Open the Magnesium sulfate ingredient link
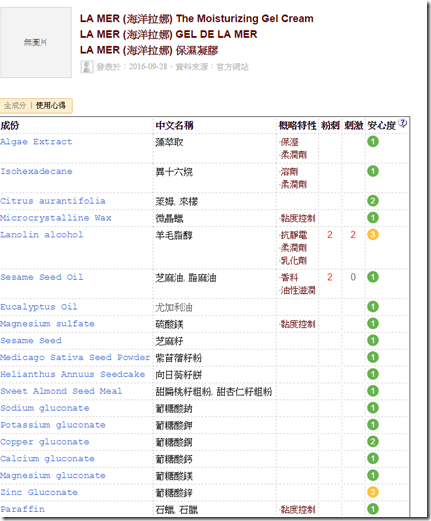This screenshot has height=521, width=431. click(x=47, y=324)
